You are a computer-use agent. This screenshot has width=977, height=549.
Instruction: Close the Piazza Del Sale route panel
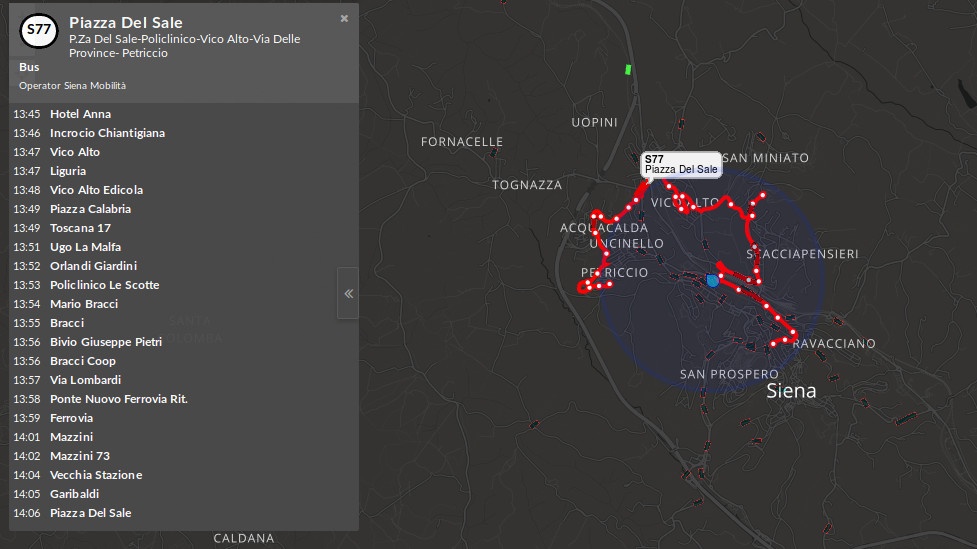[x=344, y=18]
